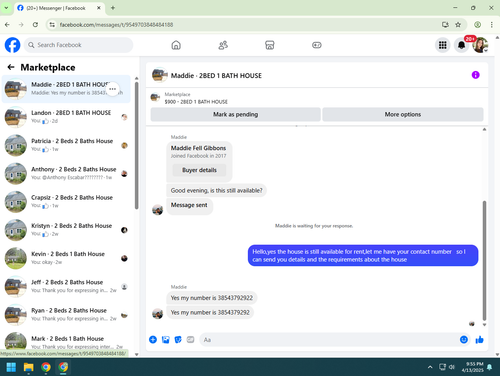Choose a GIF icon in composer
Viewport: 500px width, 376px height.
[x=190, y=340]
